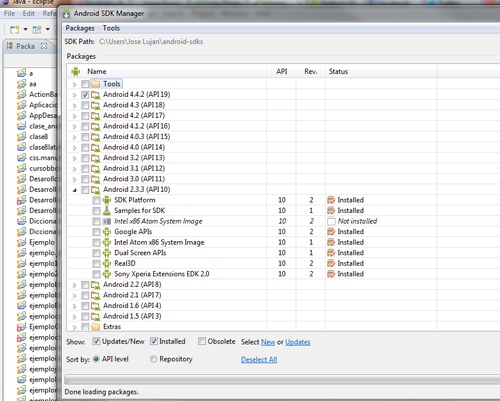The image size is (500, 401).
Task: Check the SDK Platform checkbox under API 10
Action: [96, 200]
